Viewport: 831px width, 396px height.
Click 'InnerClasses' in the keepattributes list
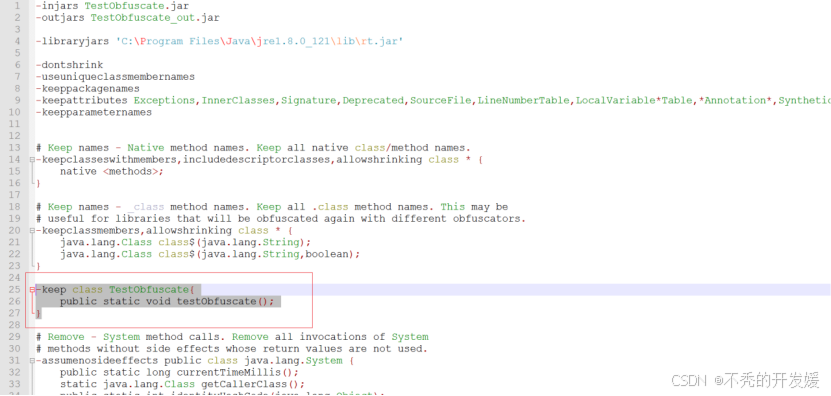coord(238,100)
